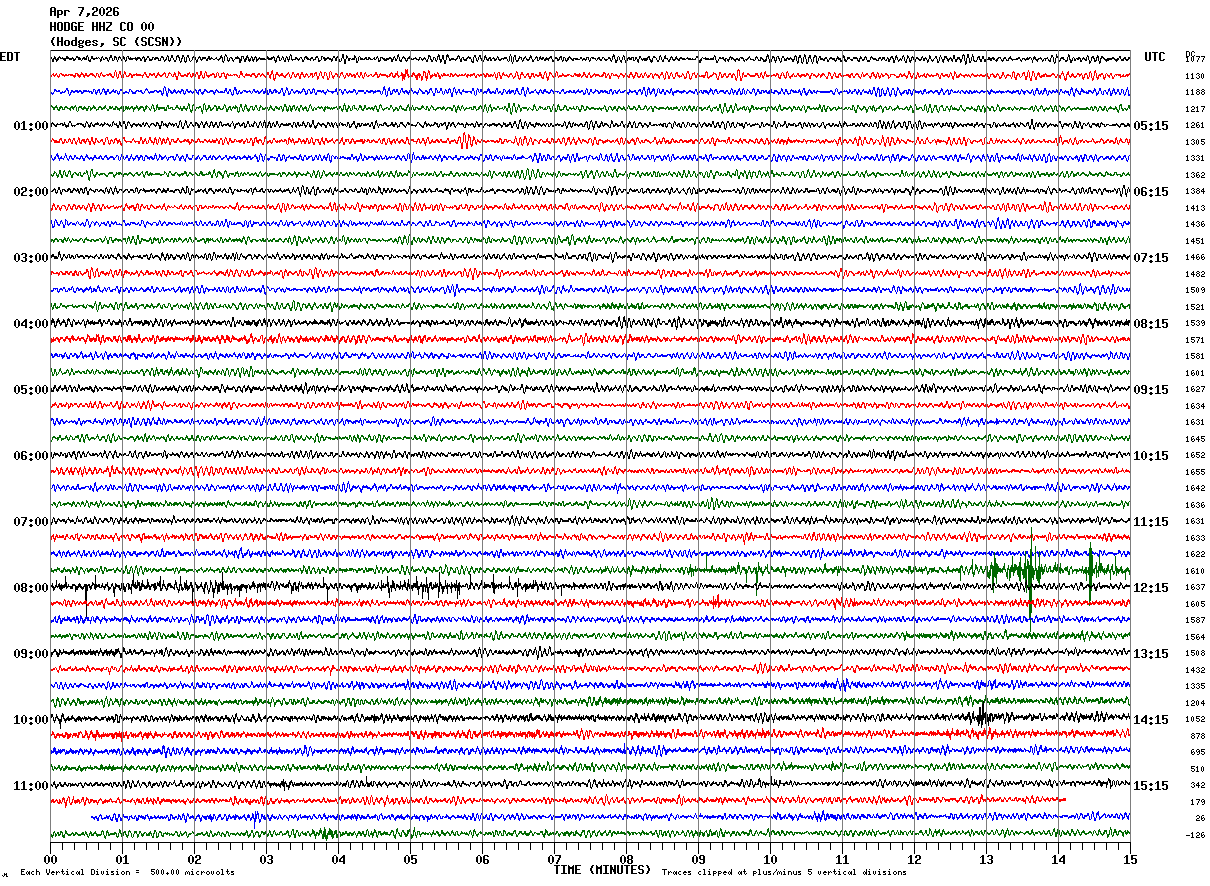The height and width of the screenshot is (886, 1210).
Task: Select the 06:00 EDT row label
Action: point(31,456)
